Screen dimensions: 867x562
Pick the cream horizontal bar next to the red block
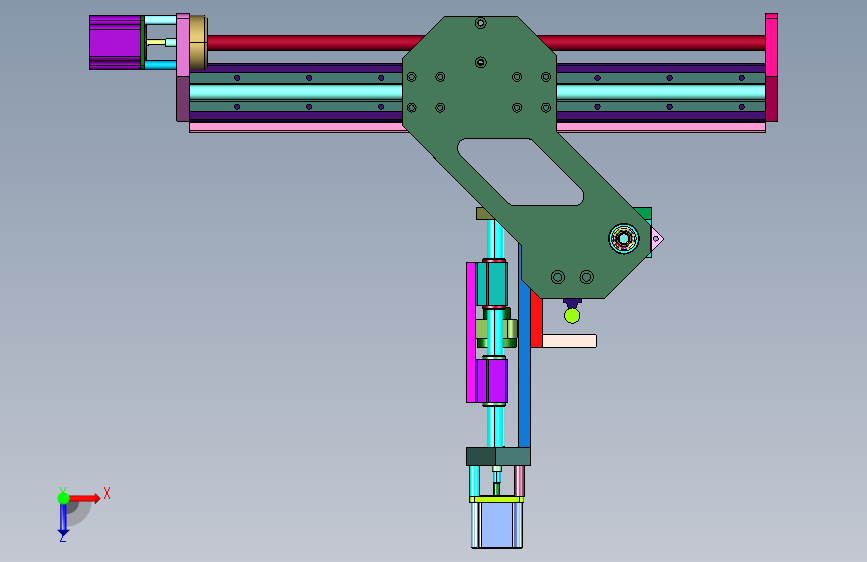pyautogui.click(x=569, y=341)
